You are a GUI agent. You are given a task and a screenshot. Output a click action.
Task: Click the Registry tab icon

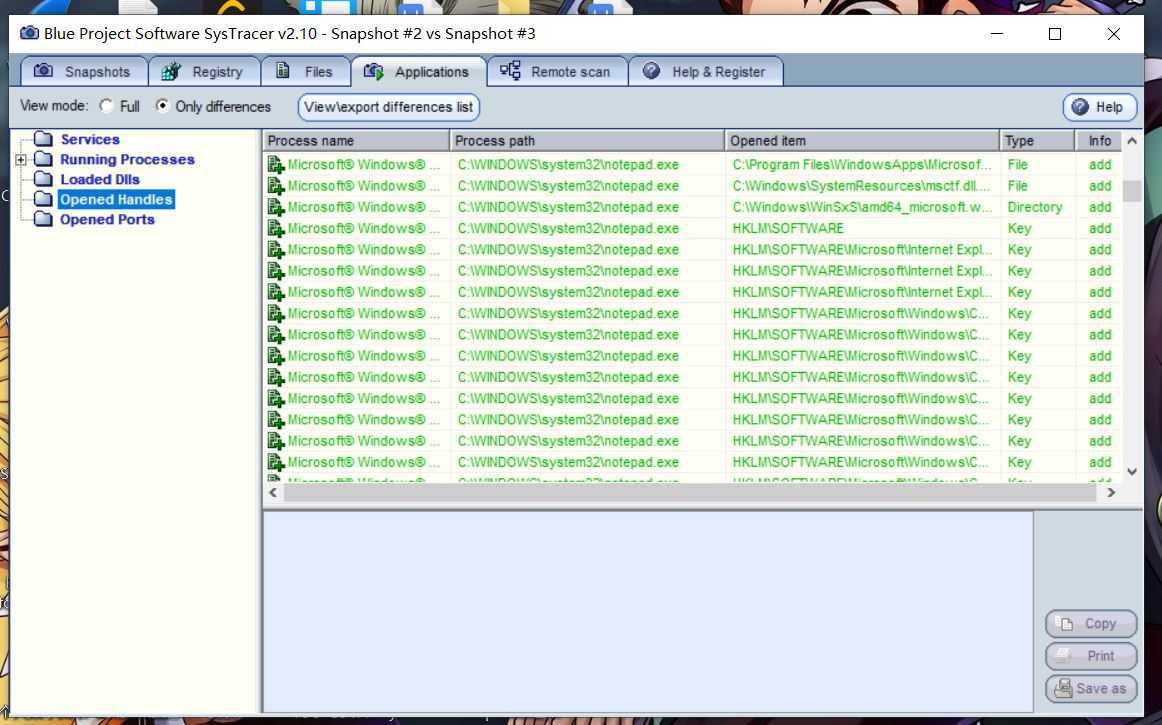(x=171, y=71)
